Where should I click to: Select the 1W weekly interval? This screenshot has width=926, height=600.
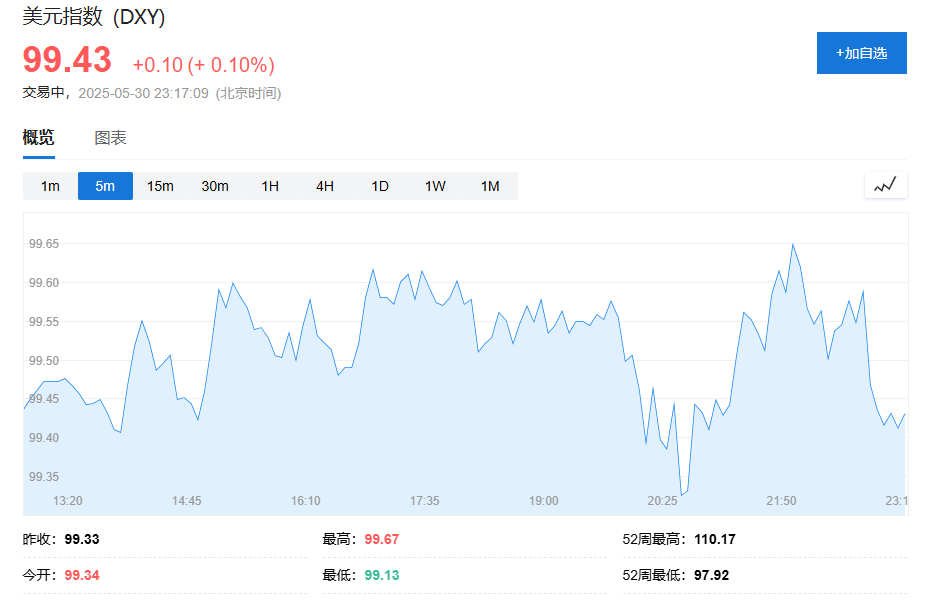coord(435,186)
